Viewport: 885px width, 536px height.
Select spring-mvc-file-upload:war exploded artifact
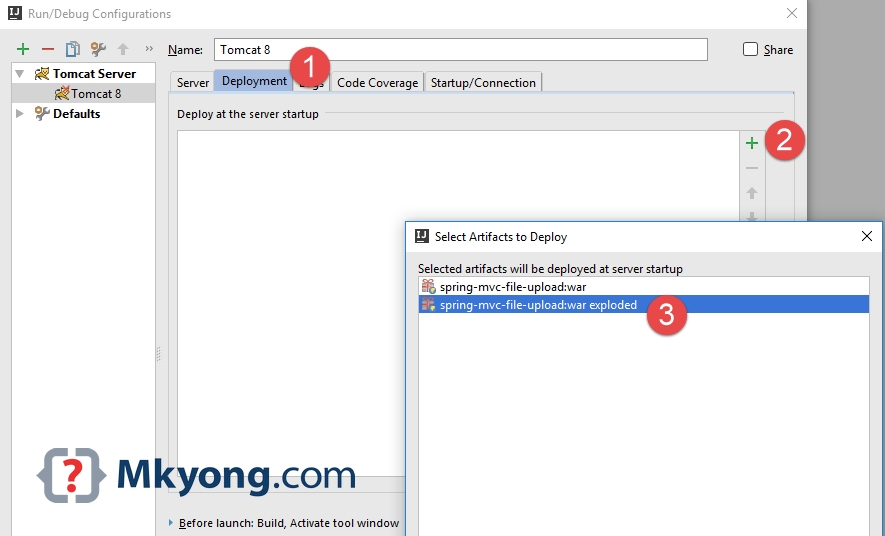538,305
